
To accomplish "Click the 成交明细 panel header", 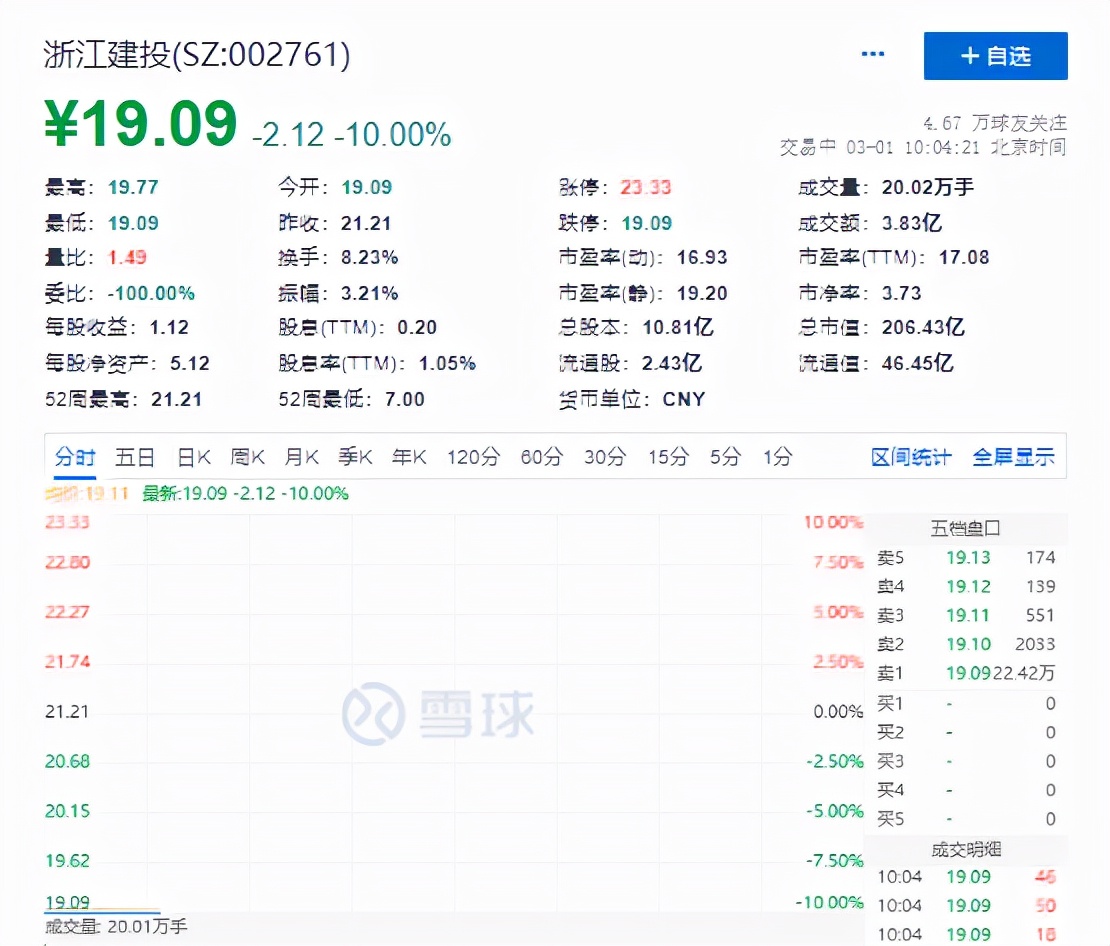I will (966, 850).
